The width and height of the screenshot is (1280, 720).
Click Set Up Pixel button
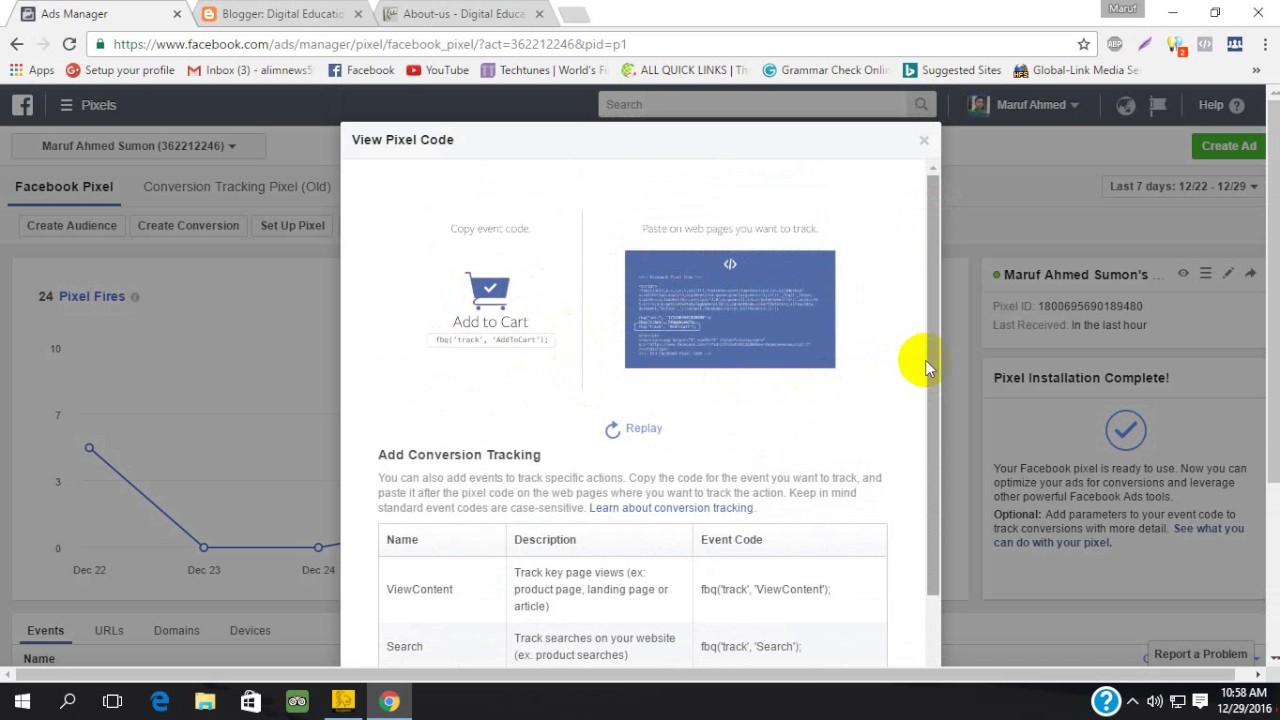click(292, 226)
